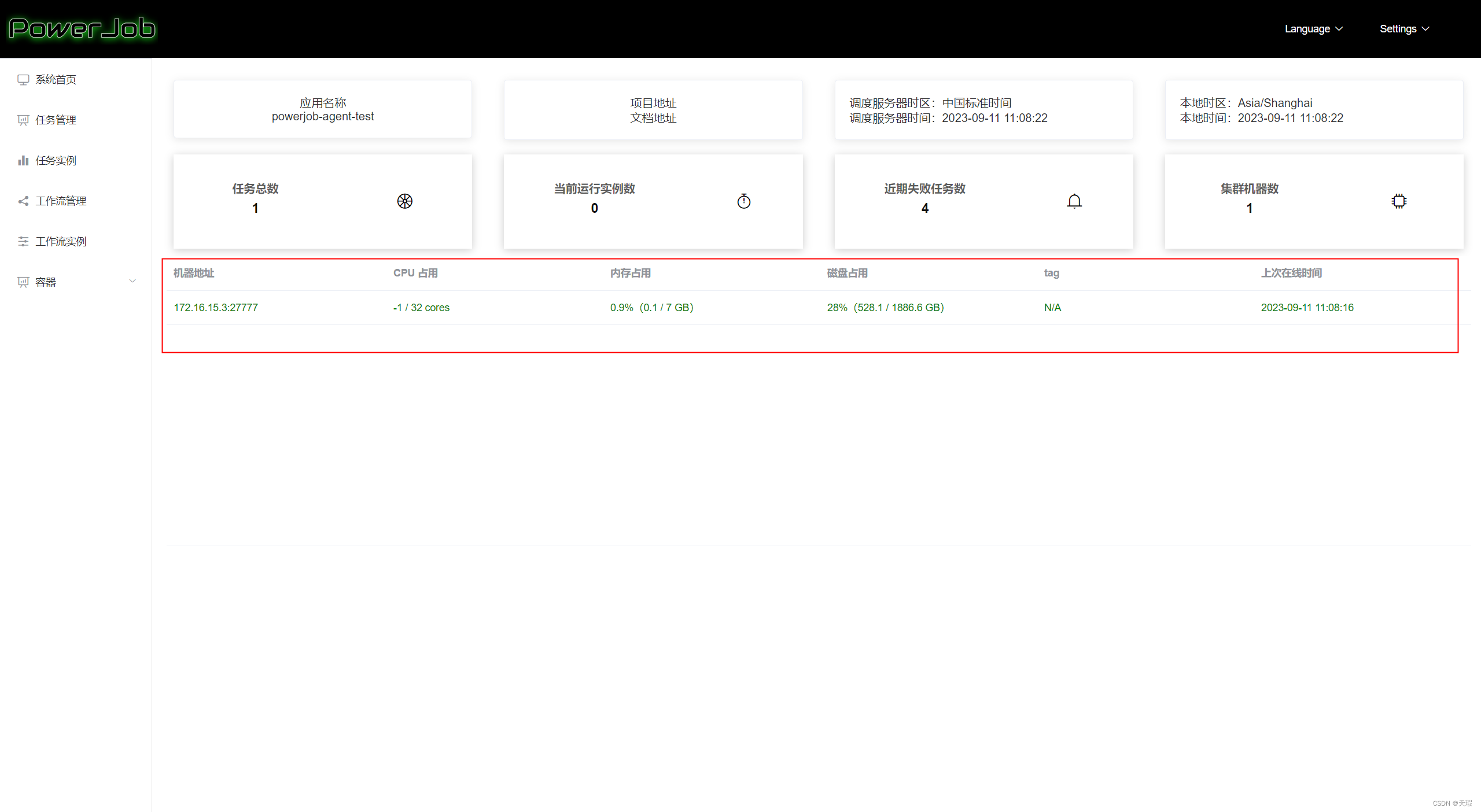Click the 磁盘占用 column header
Screen dimensions: 1481x812
coord(848,273)
